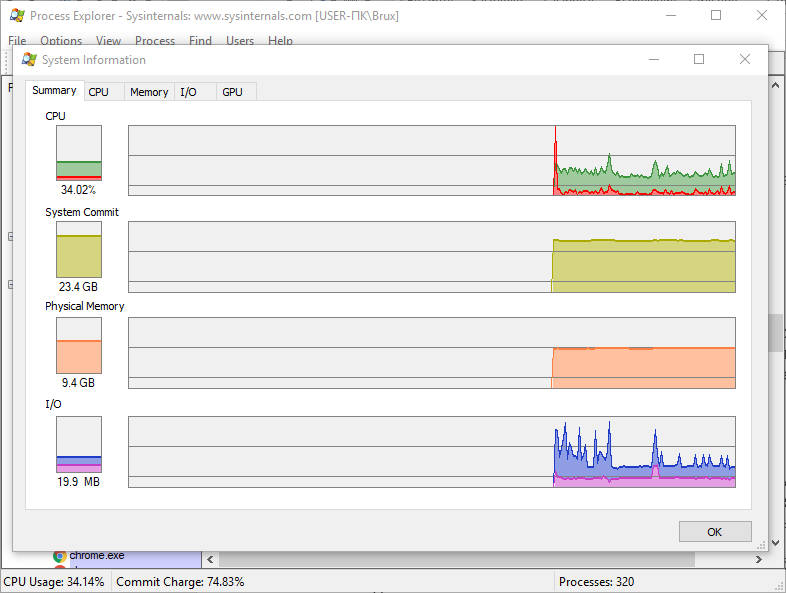Click the System Information dialog icon
This screenshot has width=786, height=593.
tap(29, 60)
